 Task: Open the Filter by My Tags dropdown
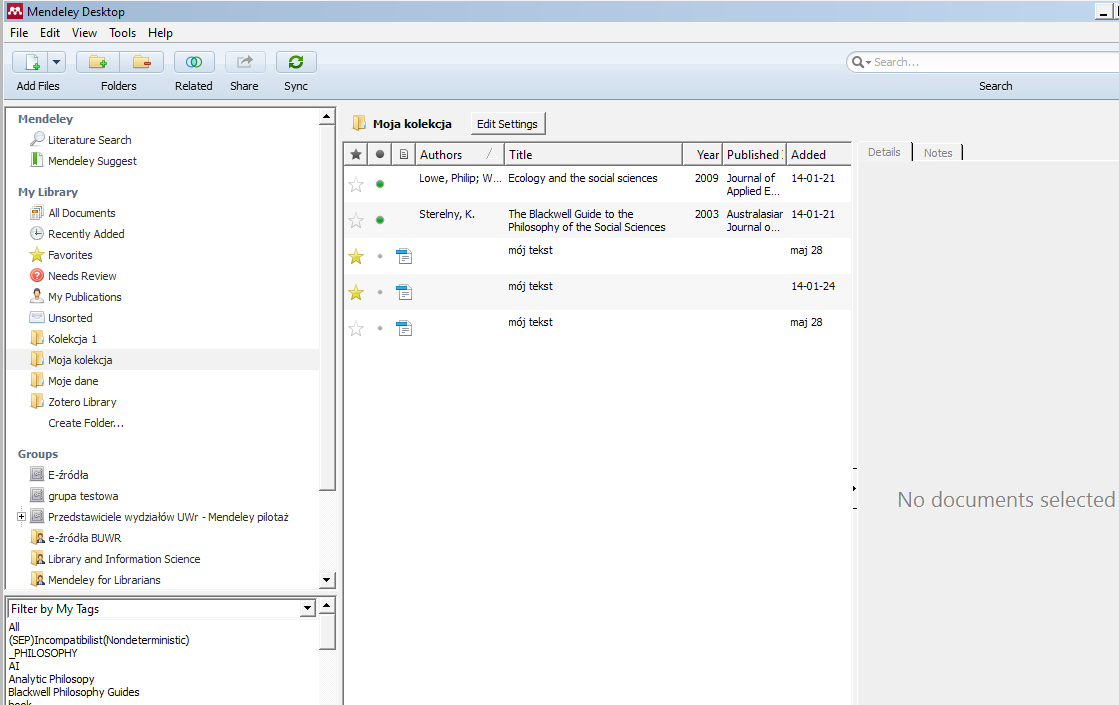click(x=308, y=609)
